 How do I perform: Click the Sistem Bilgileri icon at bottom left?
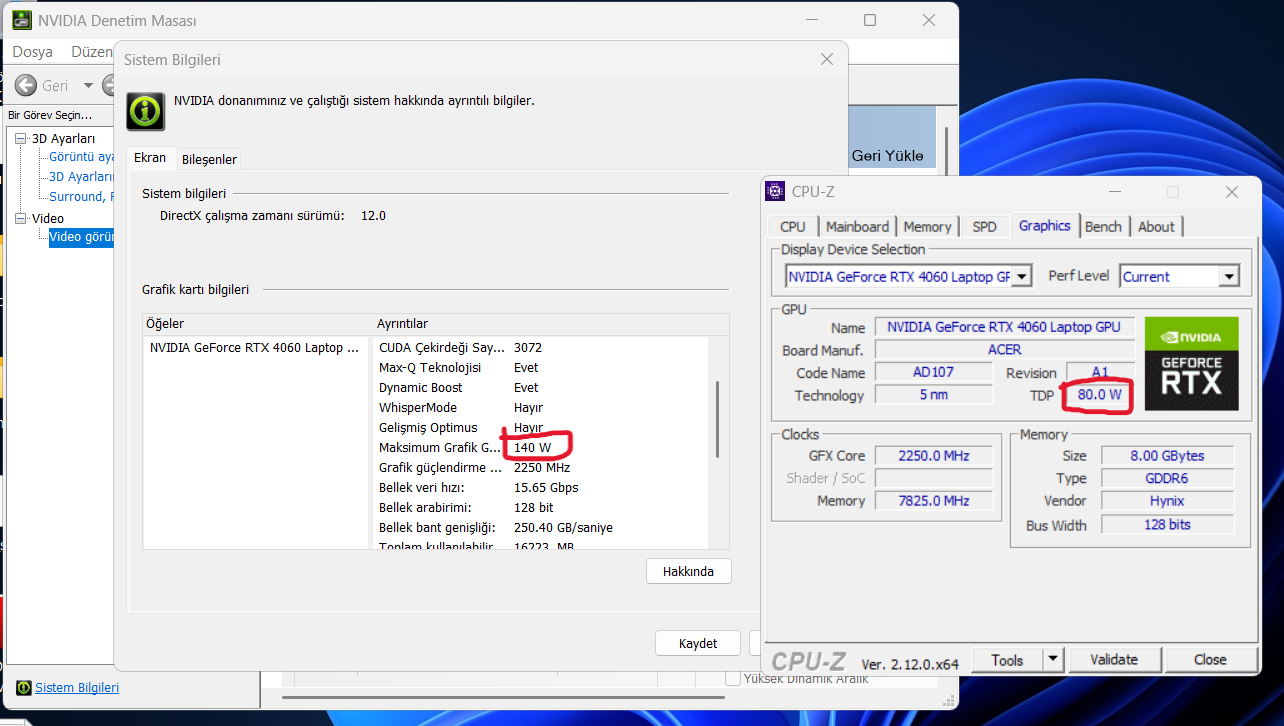point(23,688)
